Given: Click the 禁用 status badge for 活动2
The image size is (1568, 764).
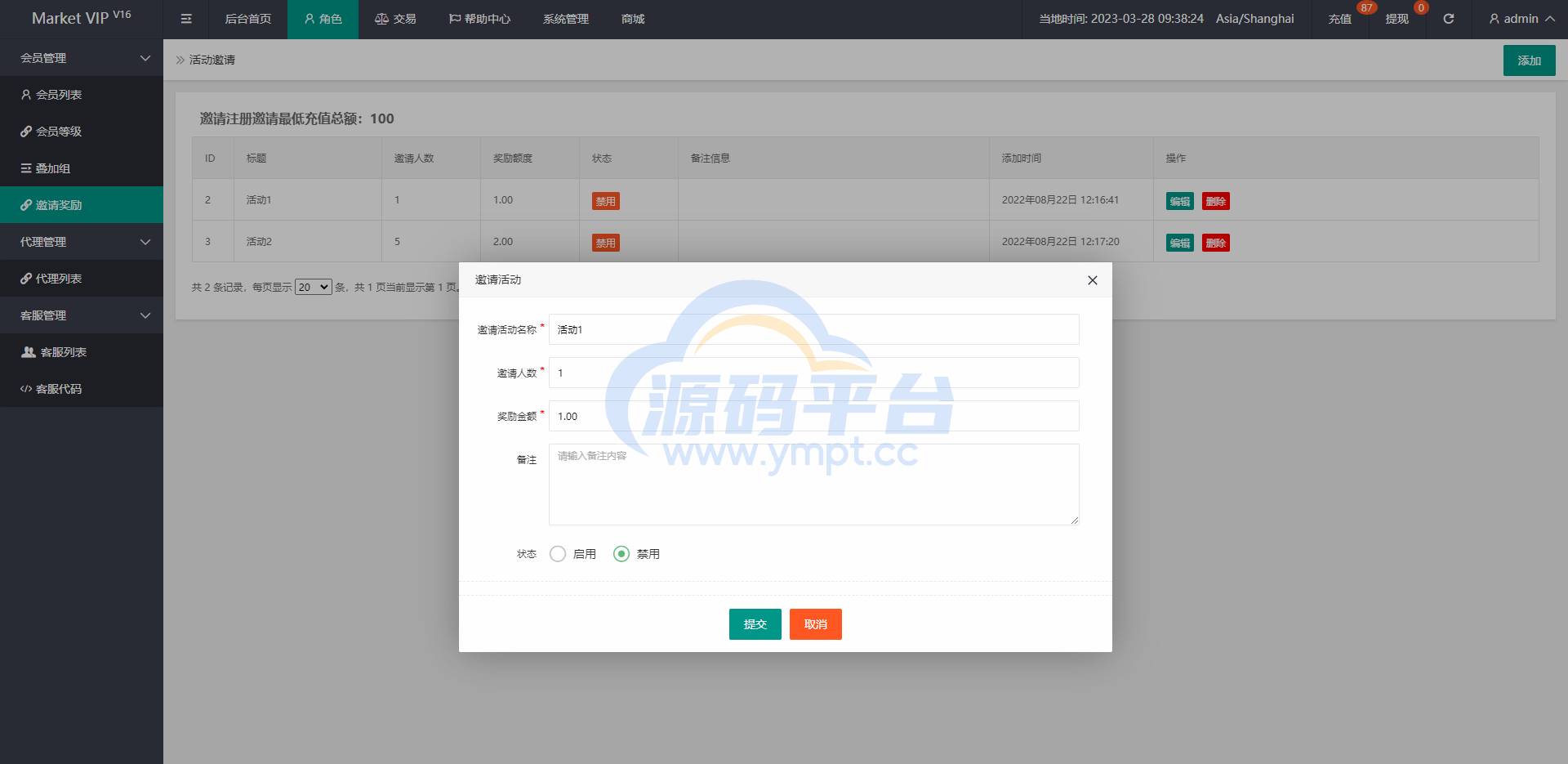Looking at the screenshot, I should tap(605, 243).
